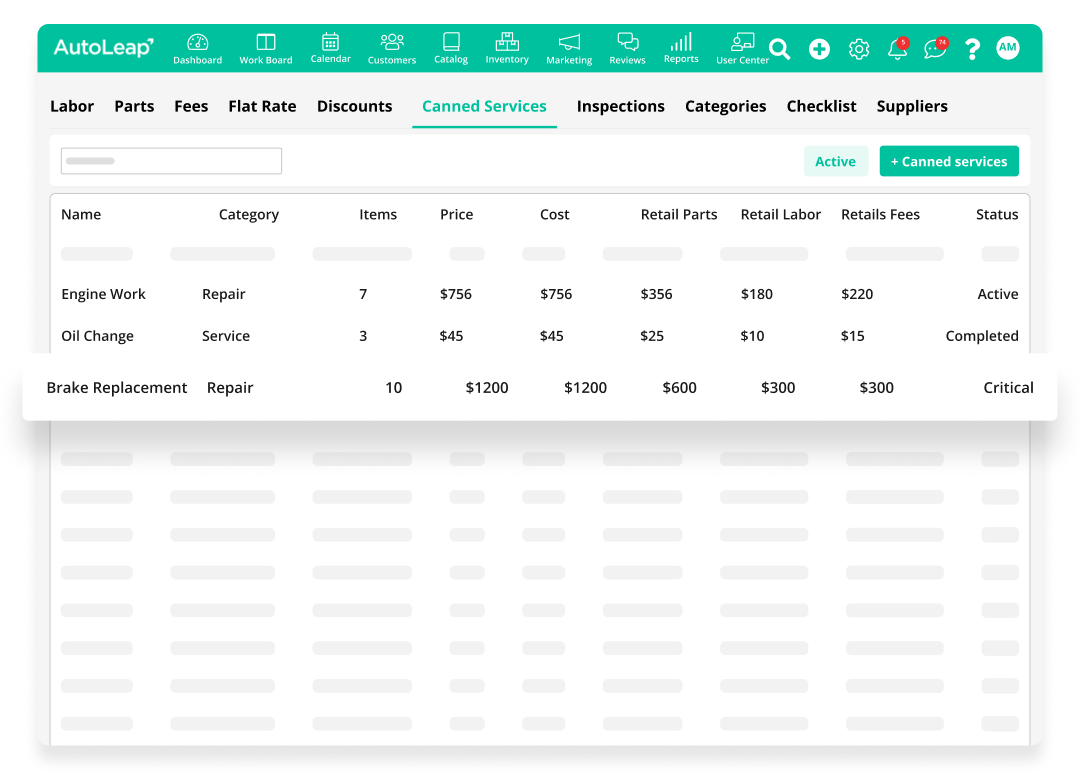Image resolution: width=1080 pixels, height=774 pixels.
Task: Sort by the Category column header
Action: click(249, 214)
